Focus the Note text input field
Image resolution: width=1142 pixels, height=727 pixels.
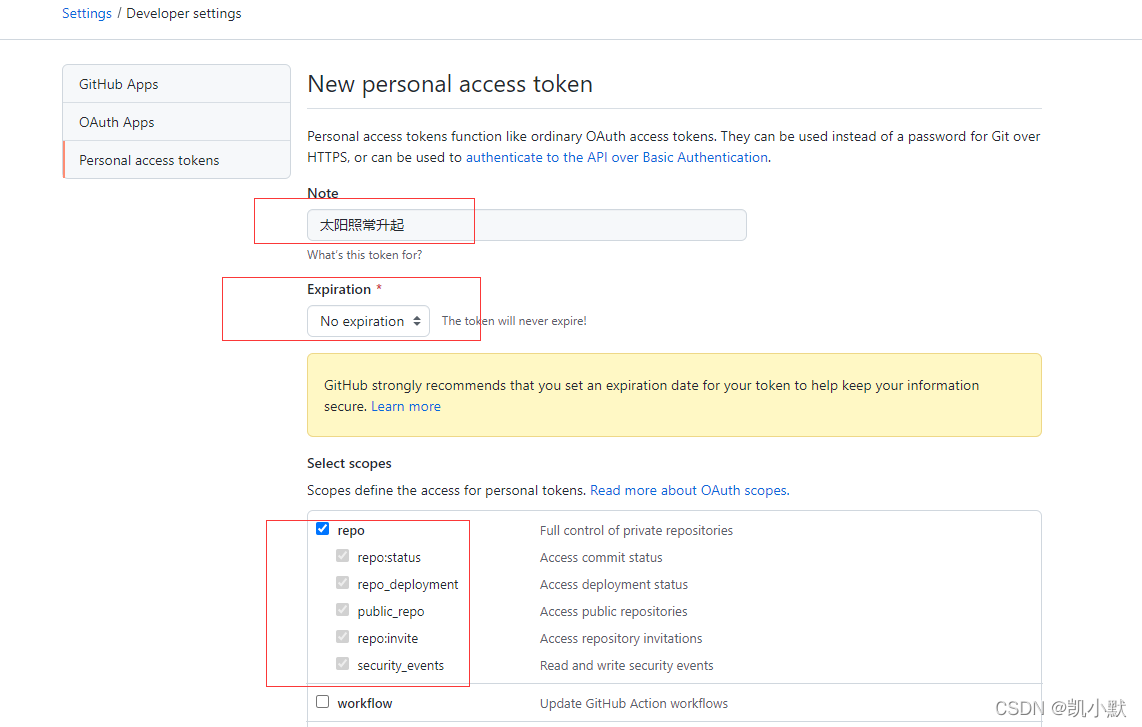click(526, 225)
